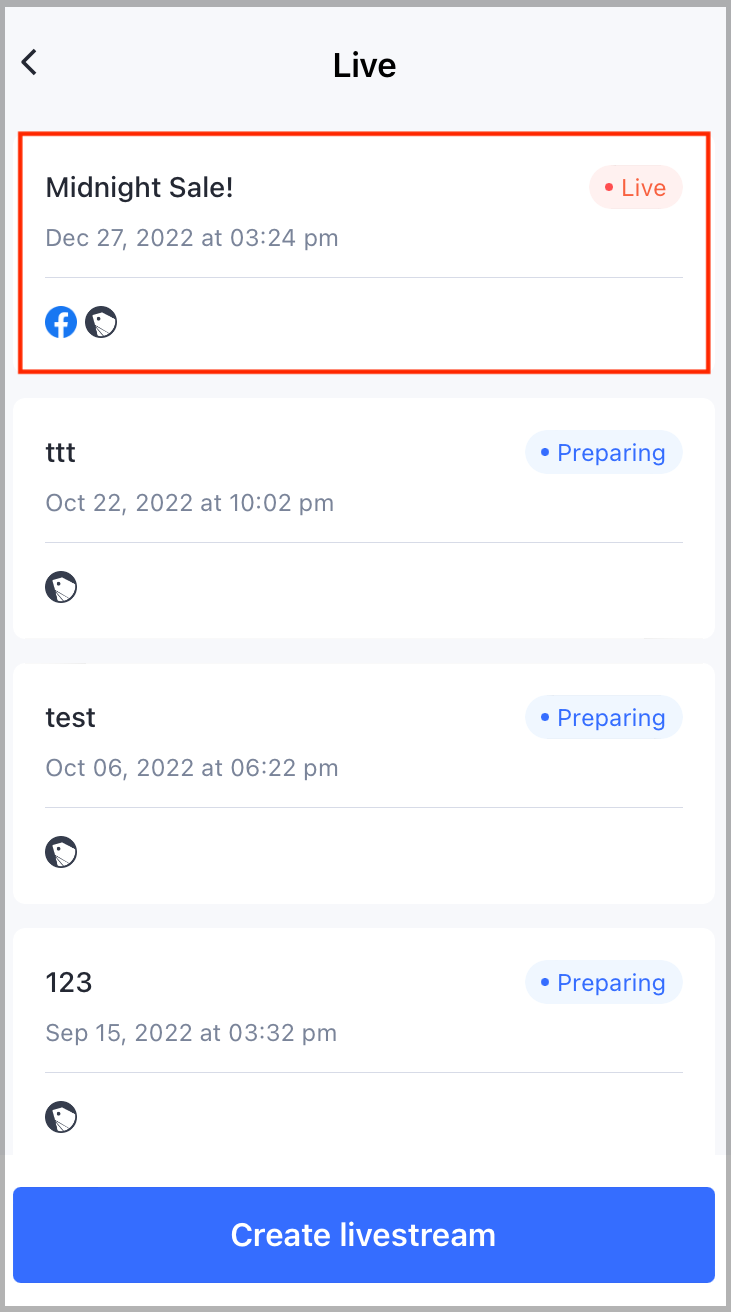Open the test livestream entry
Screen dimensions: 731x1312
click(364, 783)
